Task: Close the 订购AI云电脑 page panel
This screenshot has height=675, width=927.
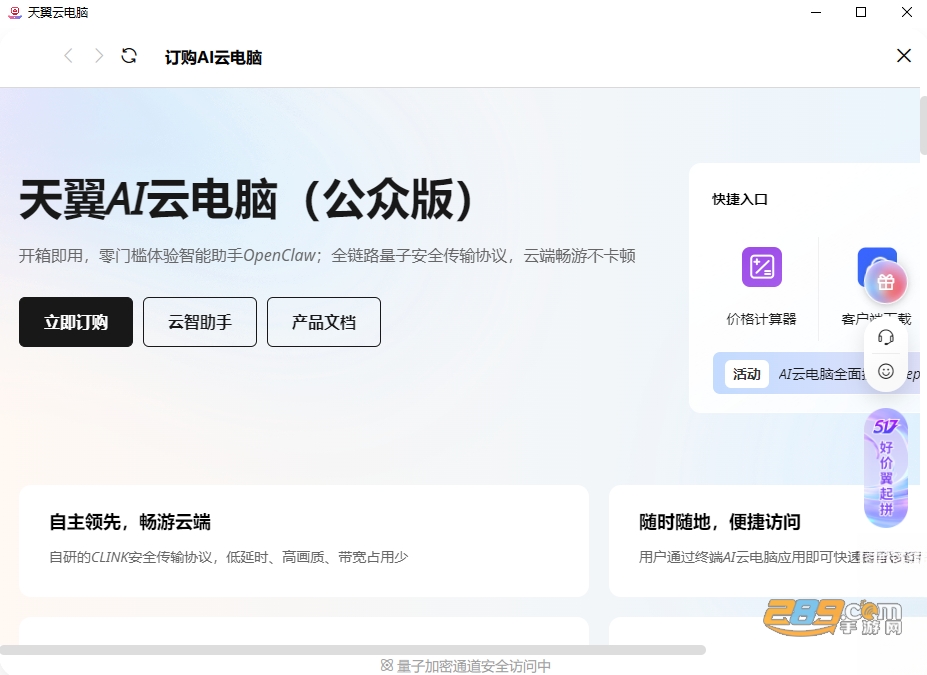Action: (x=903, y=56)
